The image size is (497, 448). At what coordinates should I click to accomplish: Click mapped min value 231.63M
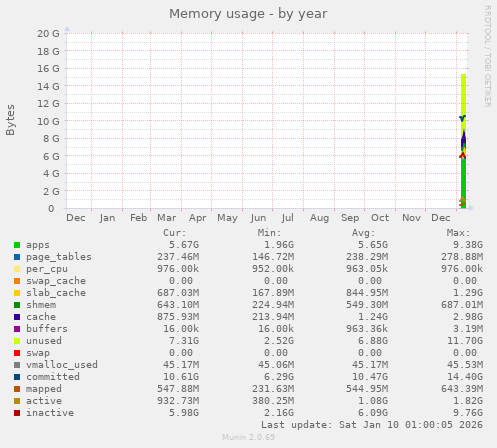pyautogui.click(x=273, y=389)
